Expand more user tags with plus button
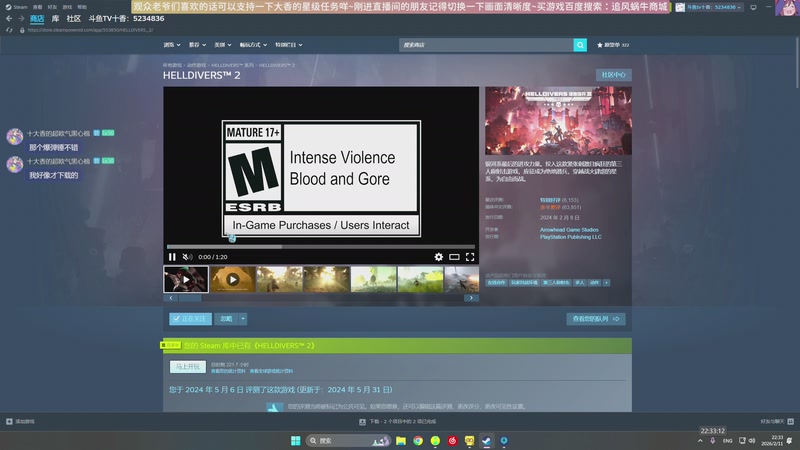This screenshot has height=450, width=800. pyautogui.click(x=606, y=283)
